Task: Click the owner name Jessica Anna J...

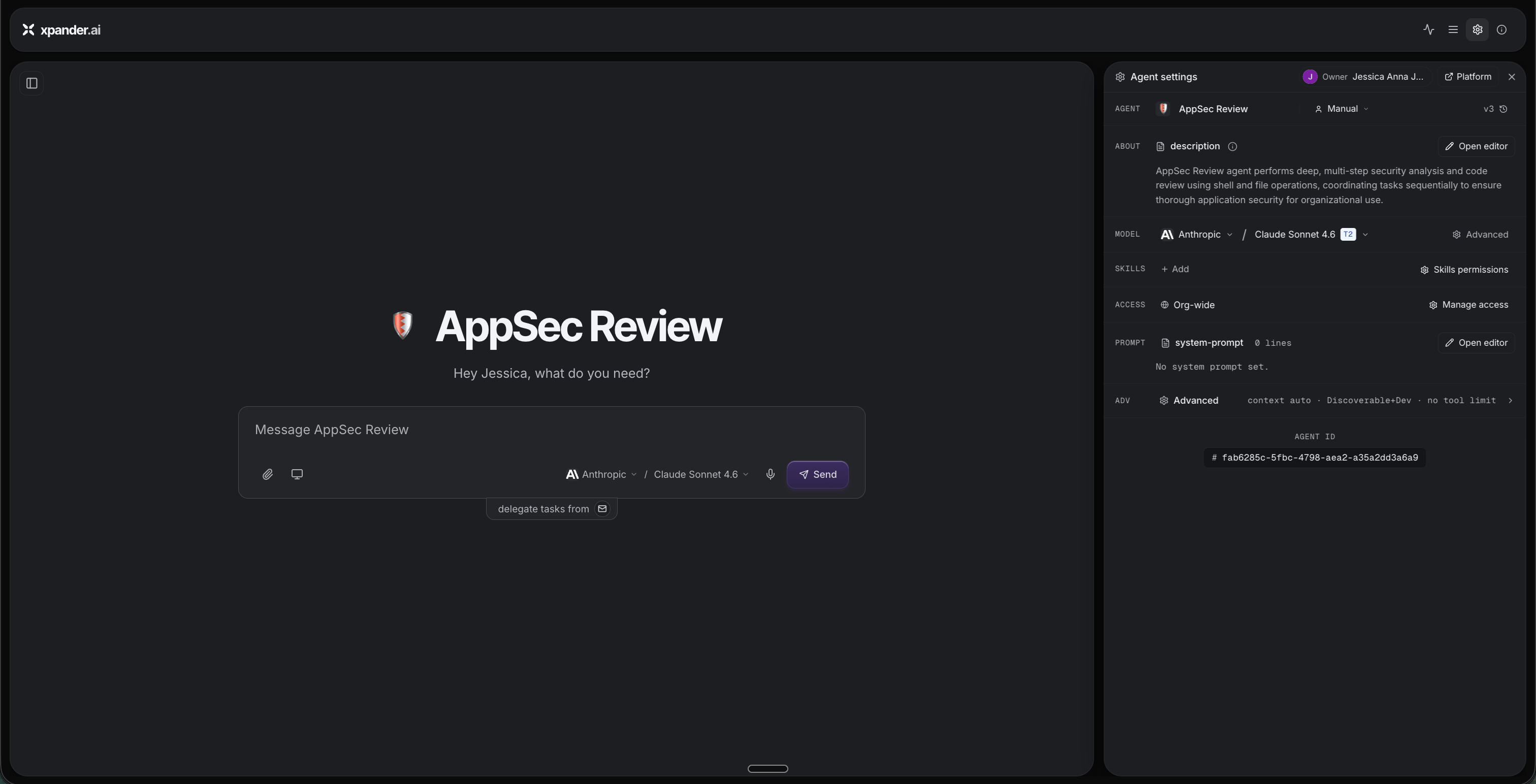Action: (x=1388, y=77)
